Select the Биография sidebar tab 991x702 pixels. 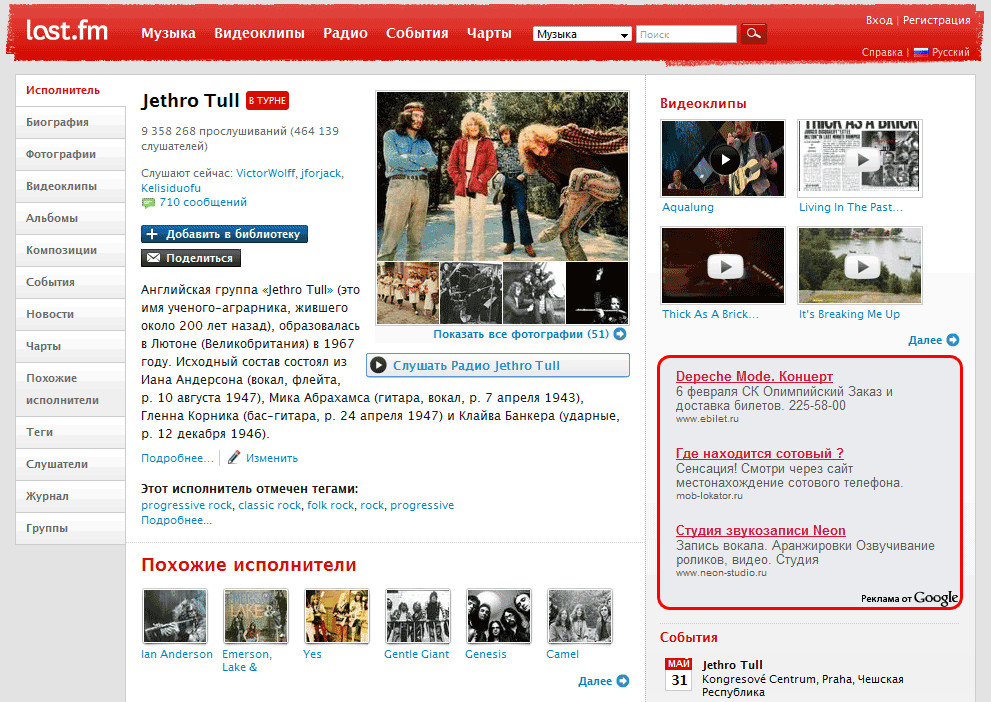click(70, 123)
